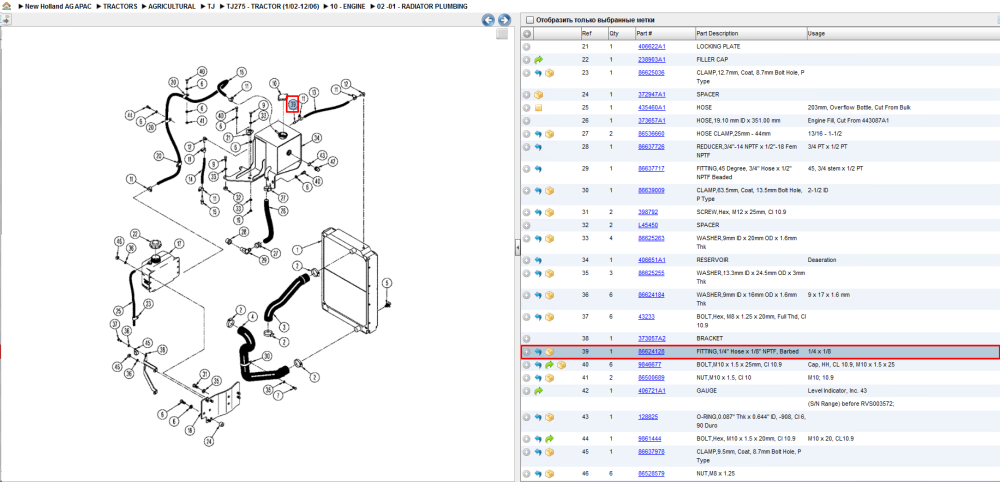Open part number 86625036 link

pyautogui.click(x=651, y=73)
